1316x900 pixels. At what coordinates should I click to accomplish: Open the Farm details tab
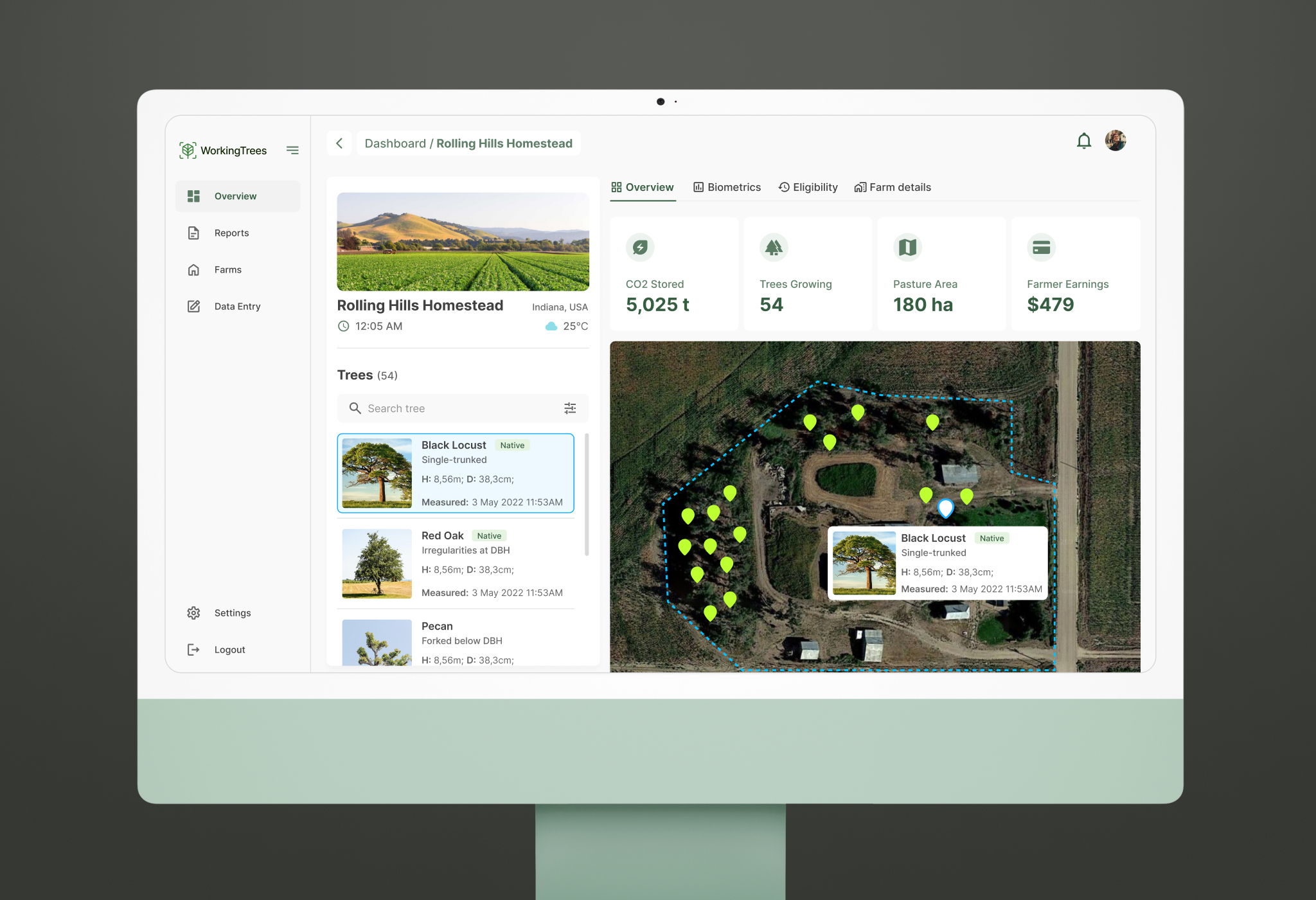tap(893, 187)
